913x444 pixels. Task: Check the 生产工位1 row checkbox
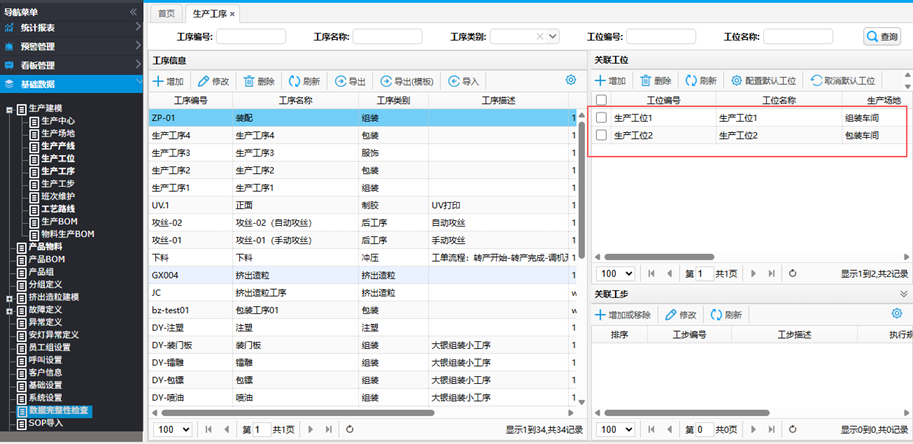[601, 118]
